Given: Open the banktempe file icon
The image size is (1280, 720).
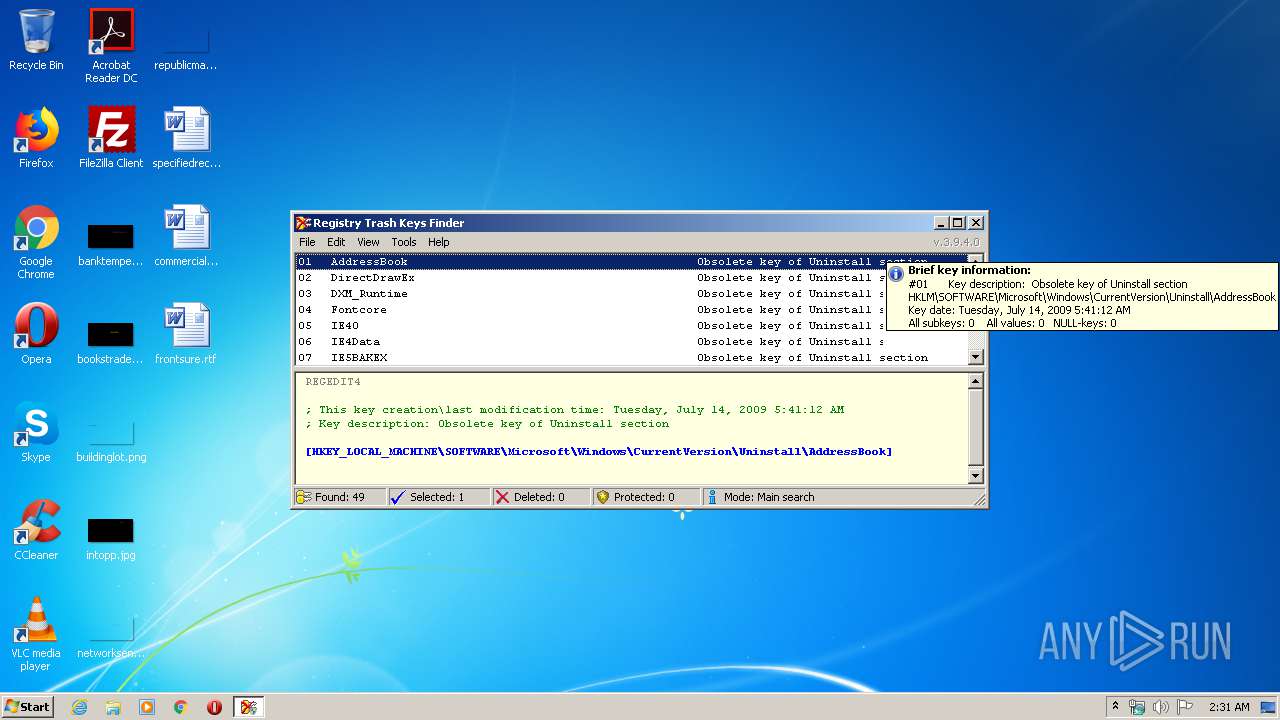Looking at the screenshot, I should click(x=111, y=244).
